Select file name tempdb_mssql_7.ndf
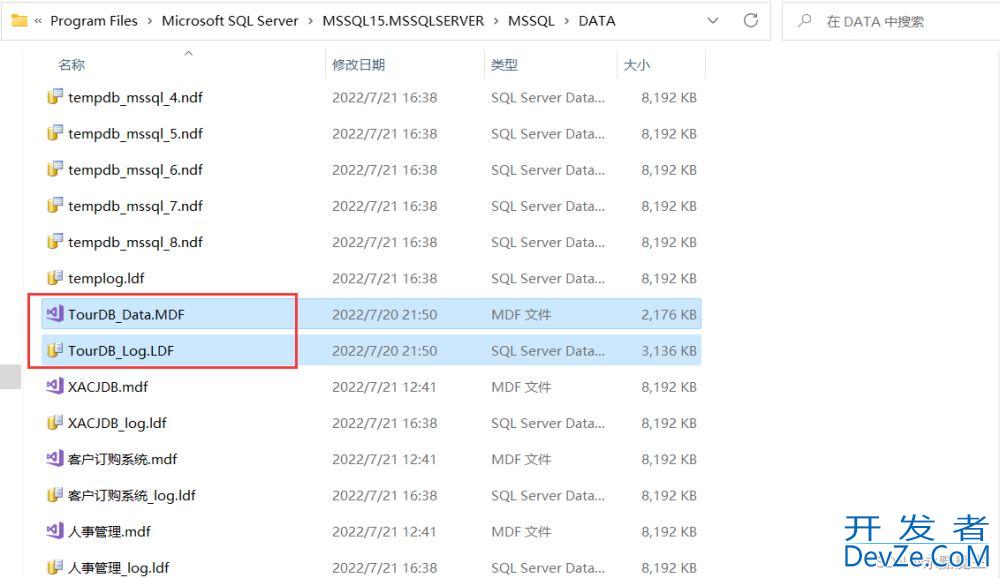This screenshot has width=1000, height=578. click(135, 206)
